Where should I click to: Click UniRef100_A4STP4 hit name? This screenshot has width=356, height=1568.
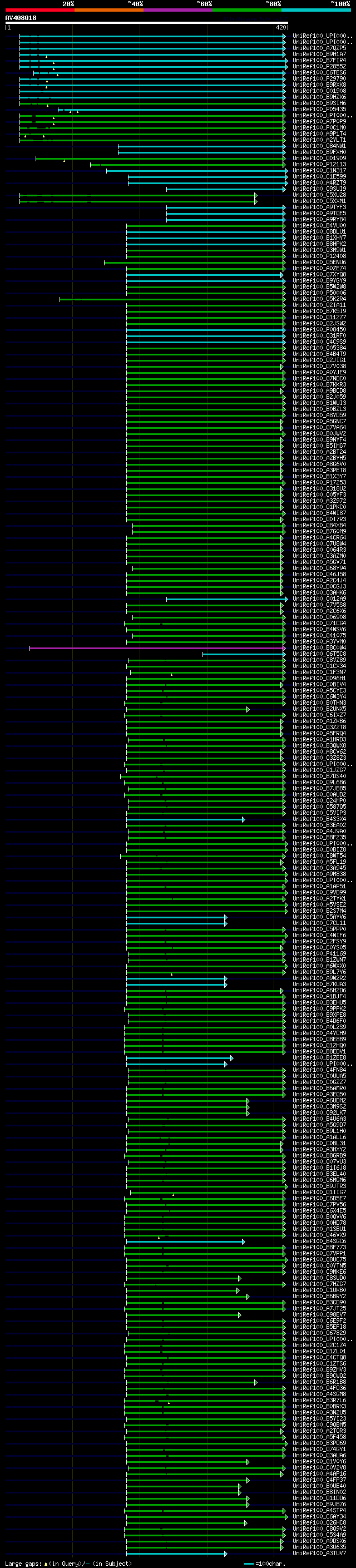pyautogui.click(x=319, y=1511)
